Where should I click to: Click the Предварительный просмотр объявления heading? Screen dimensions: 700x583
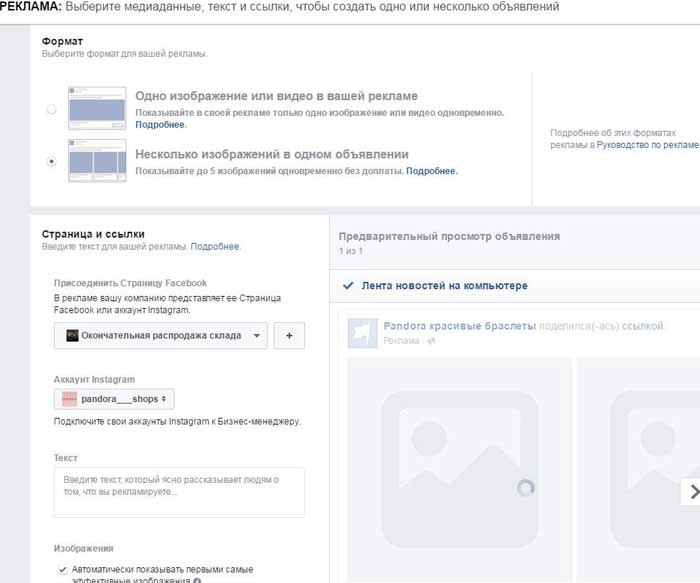[449, 236]
